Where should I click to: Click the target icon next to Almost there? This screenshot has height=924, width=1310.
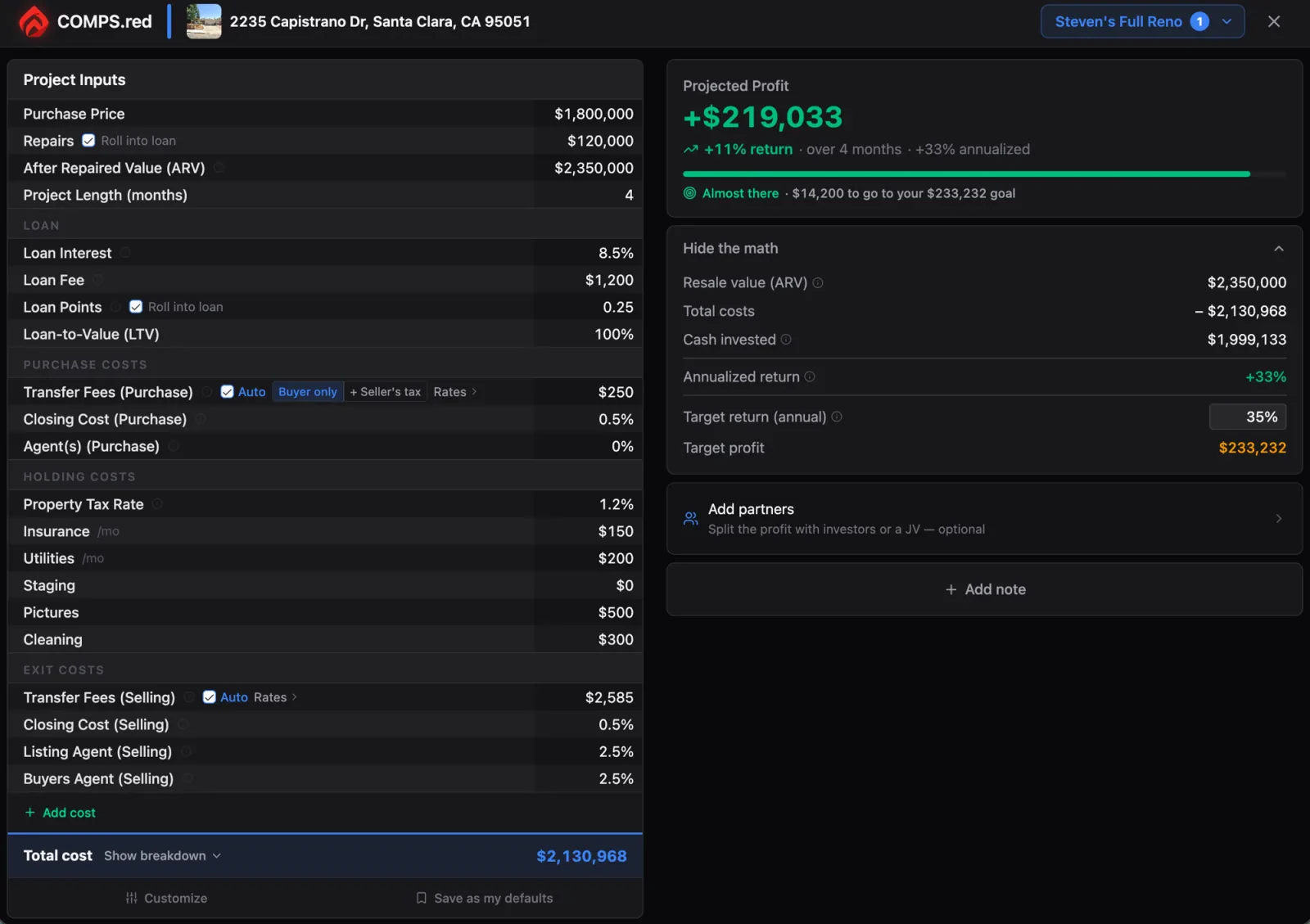690,193
